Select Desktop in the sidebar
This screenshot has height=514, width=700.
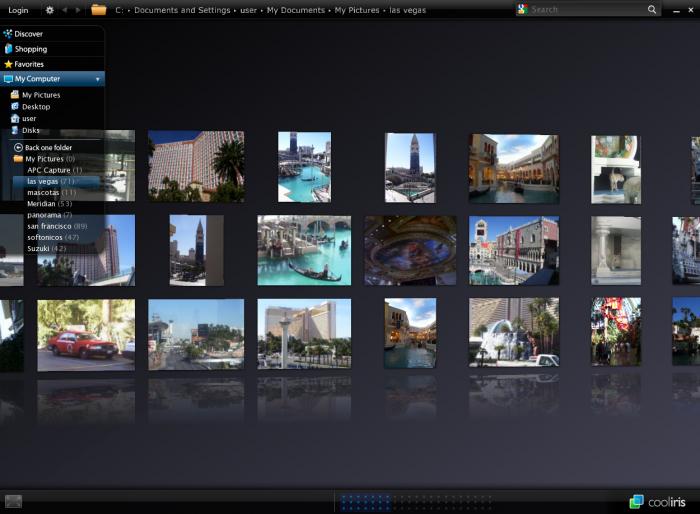click(35, 107)
